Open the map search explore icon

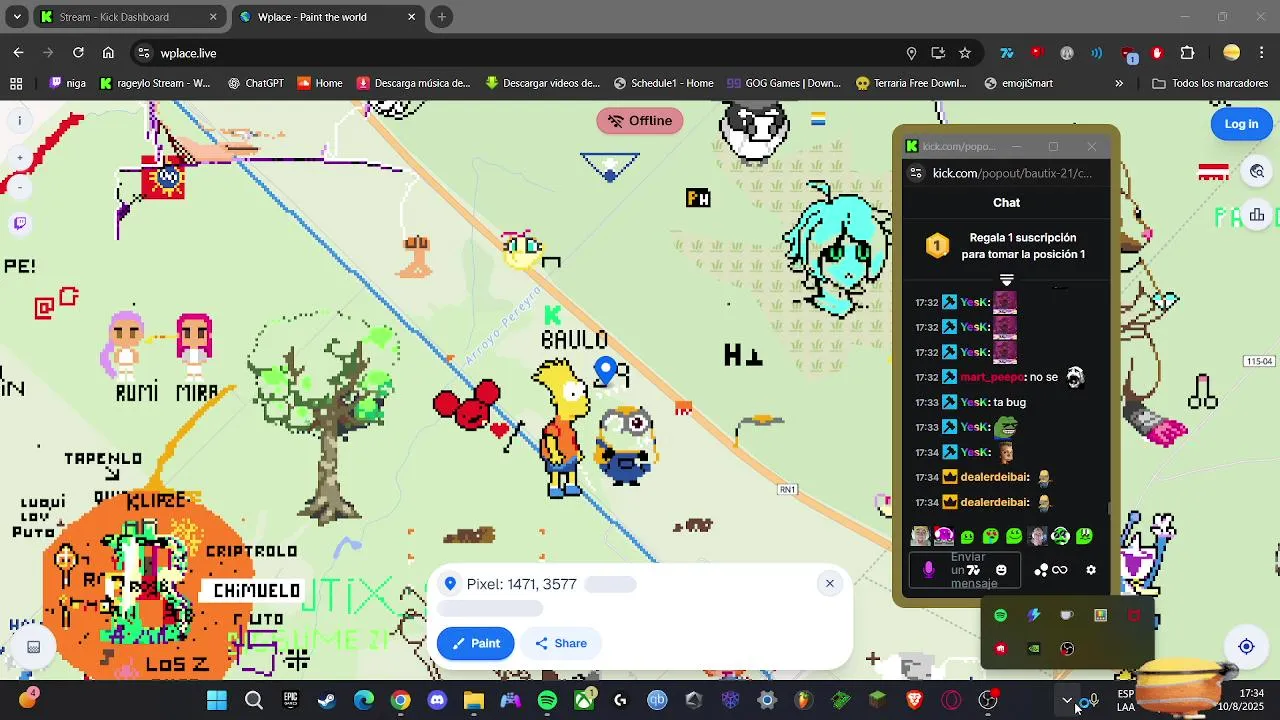[1257, 171]
